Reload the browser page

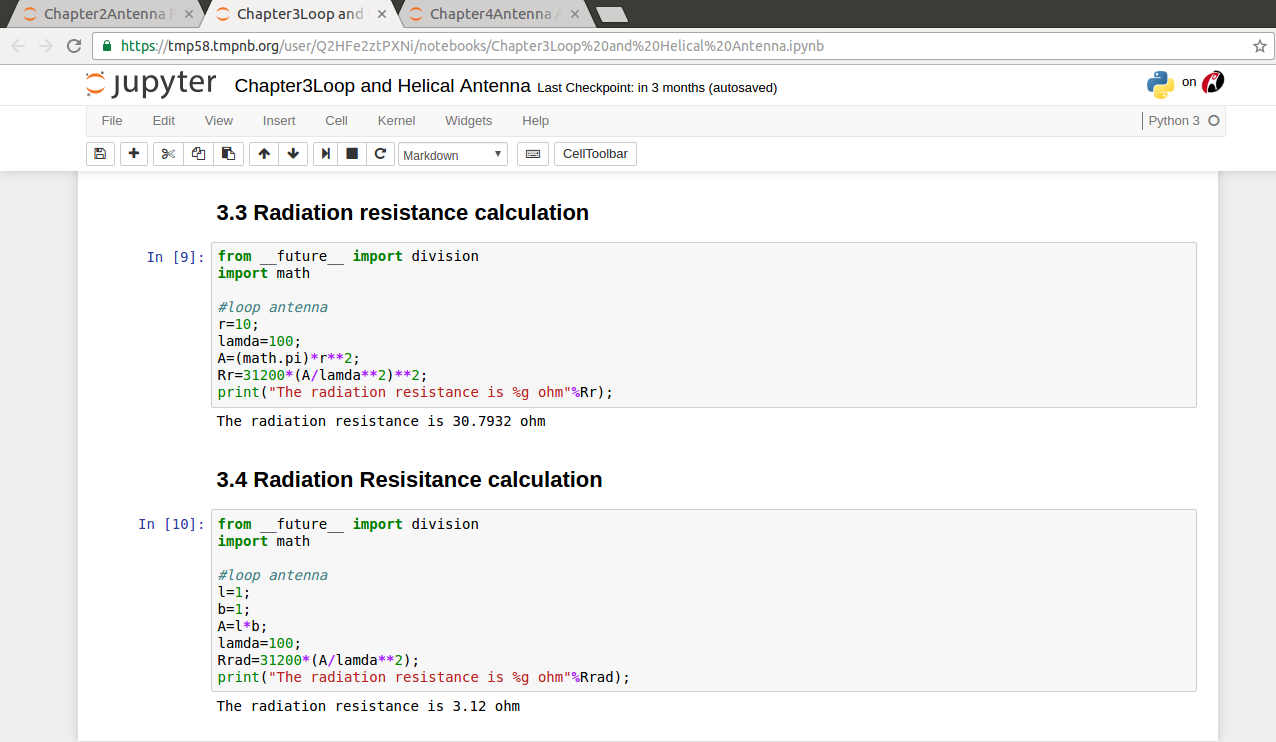coord(74,46)
